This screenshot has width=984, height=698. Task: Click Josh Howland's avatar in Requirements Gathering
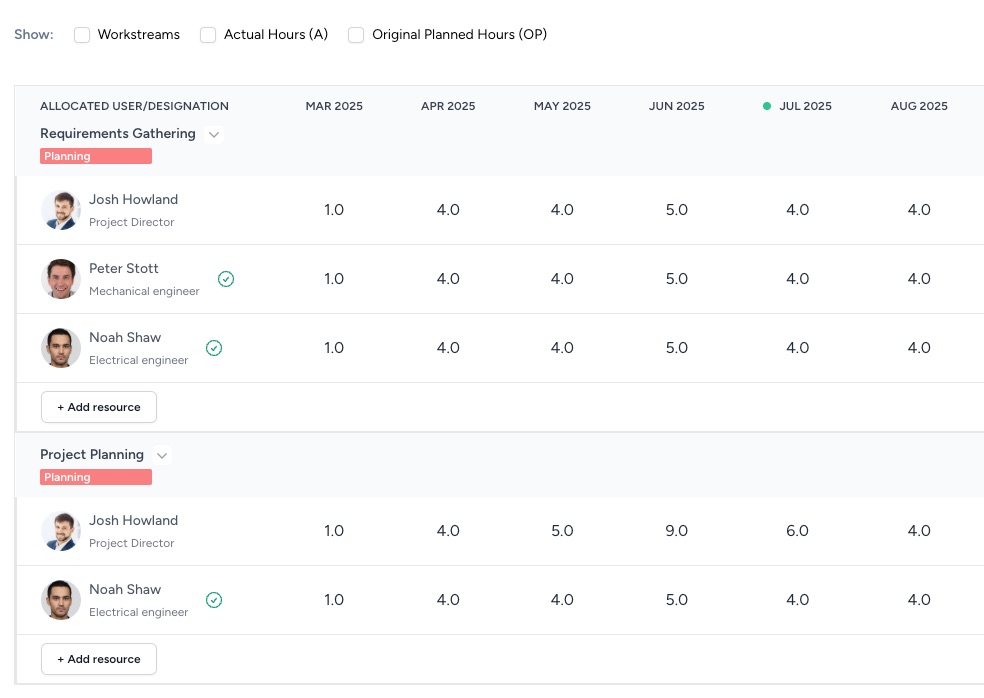pyautogui.click(x=61, y=210)
